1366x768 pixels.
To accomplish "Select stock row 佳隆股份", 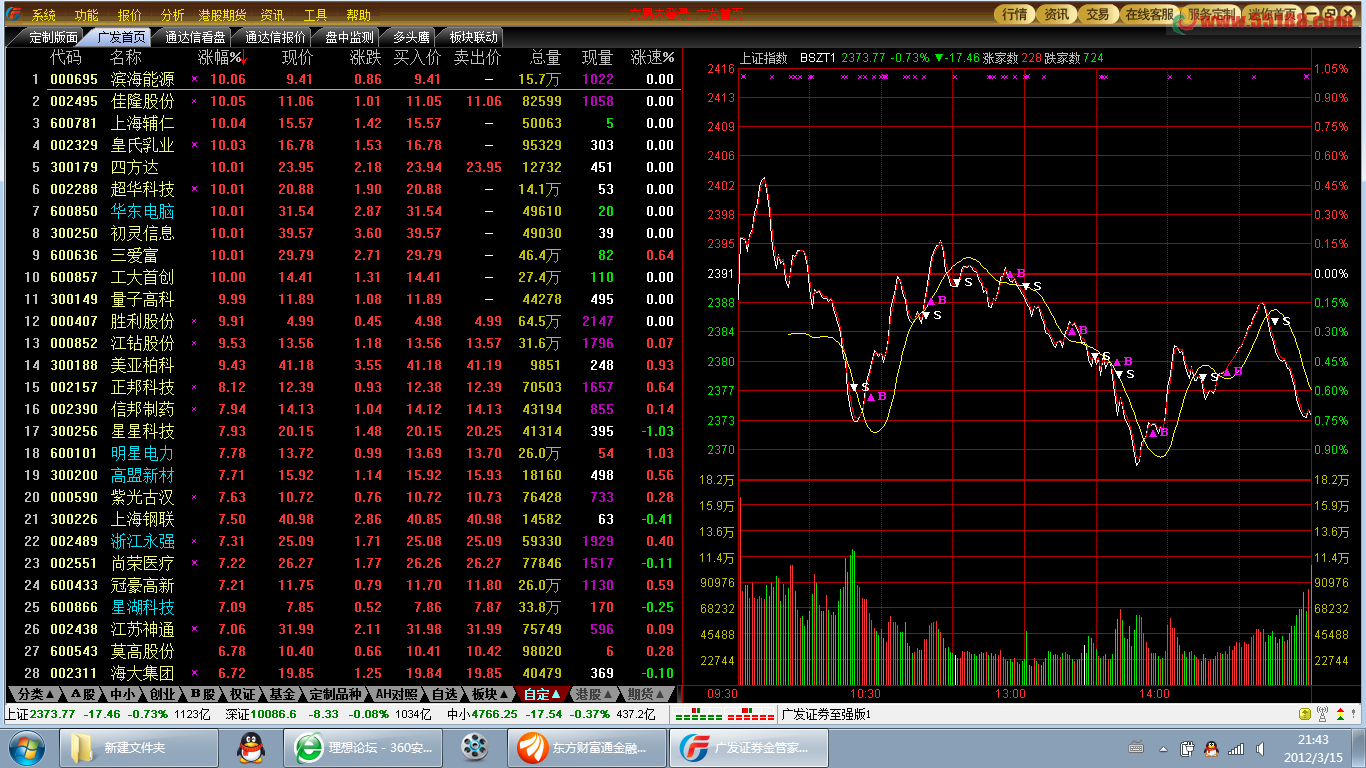I will [x=343, y=101].
